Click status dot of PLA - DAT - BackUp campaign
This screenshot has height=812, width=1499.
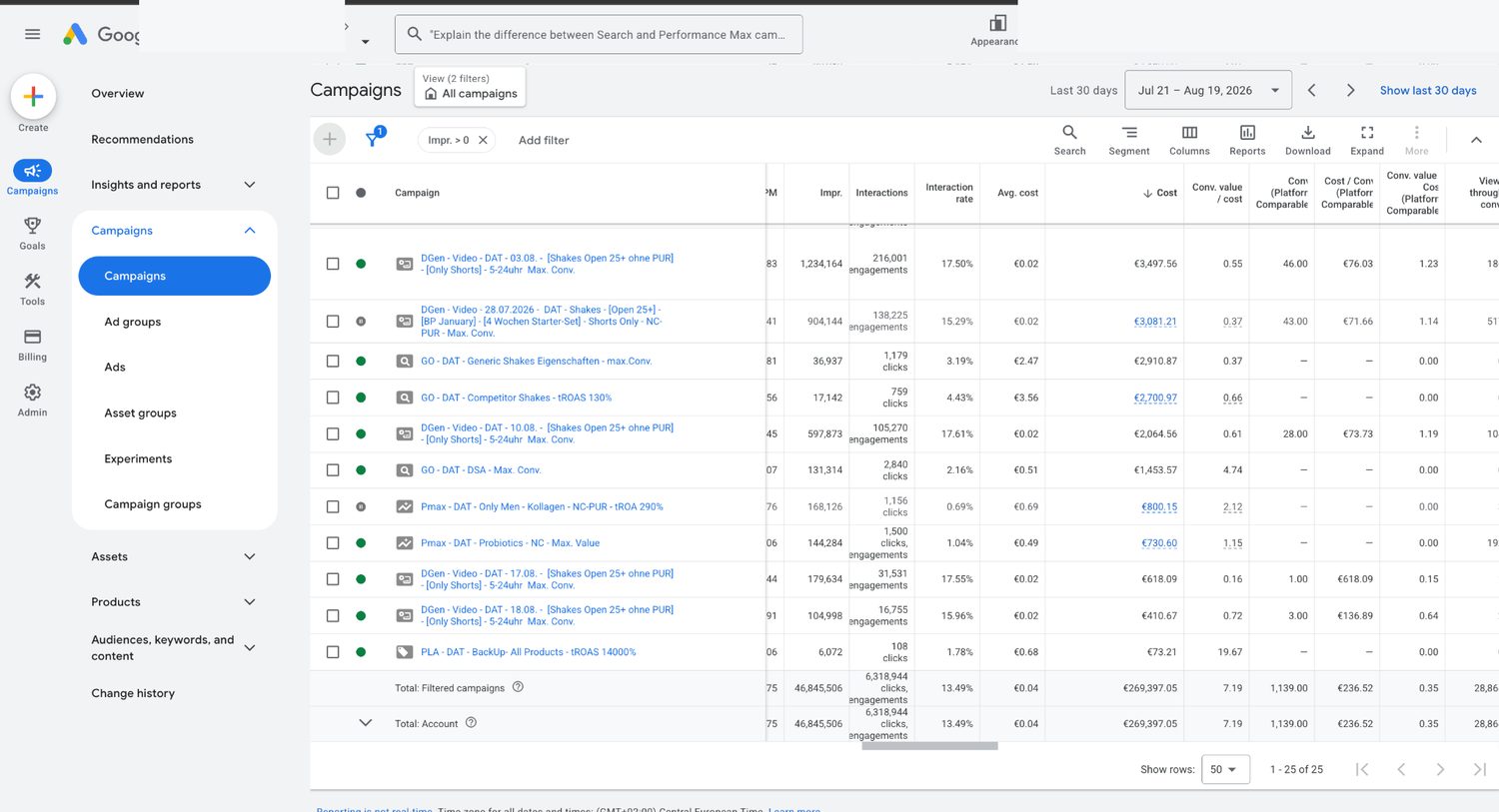click(x=361, y=651)
